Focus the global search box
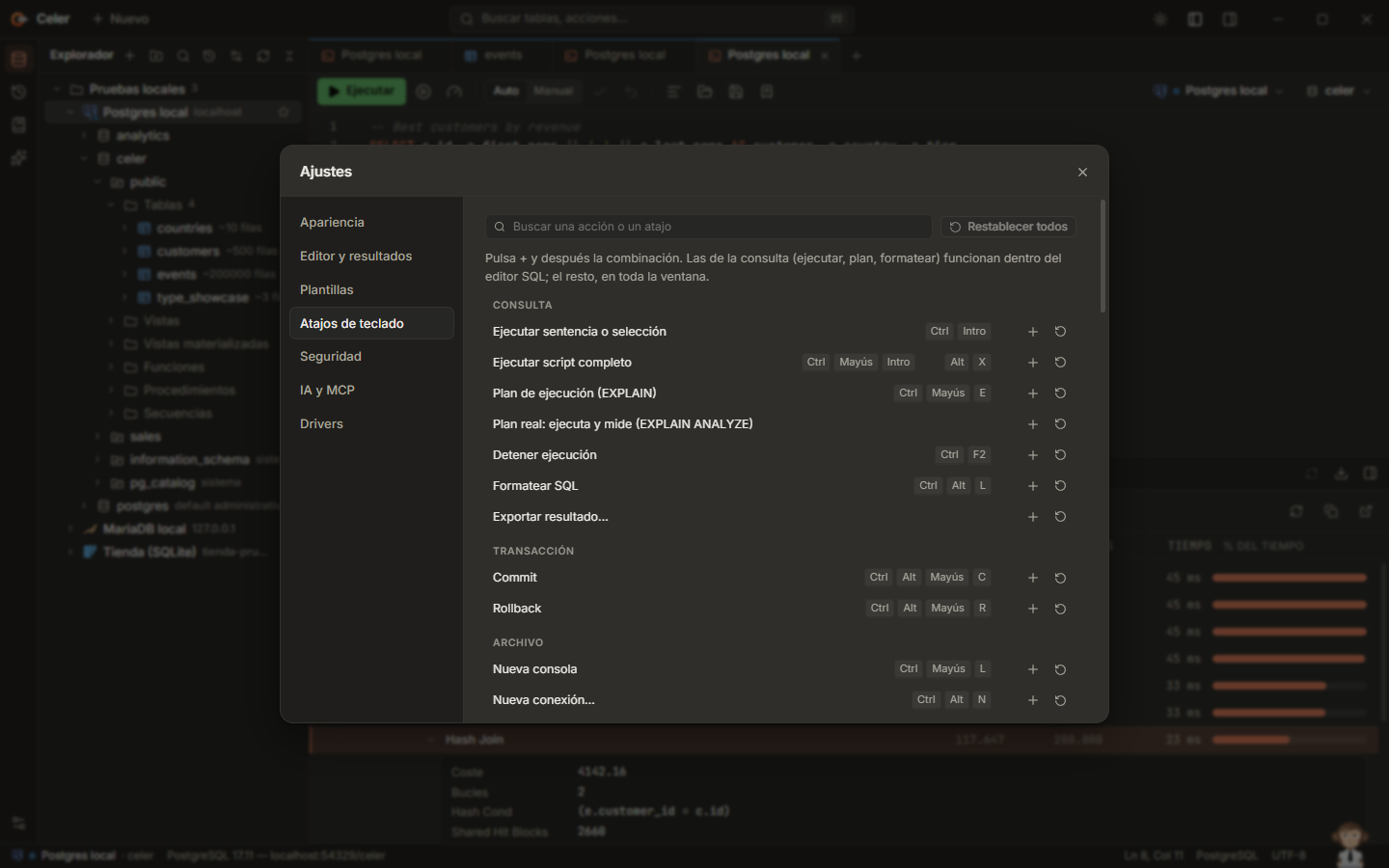1389x868 pixels. click(652, 19)
